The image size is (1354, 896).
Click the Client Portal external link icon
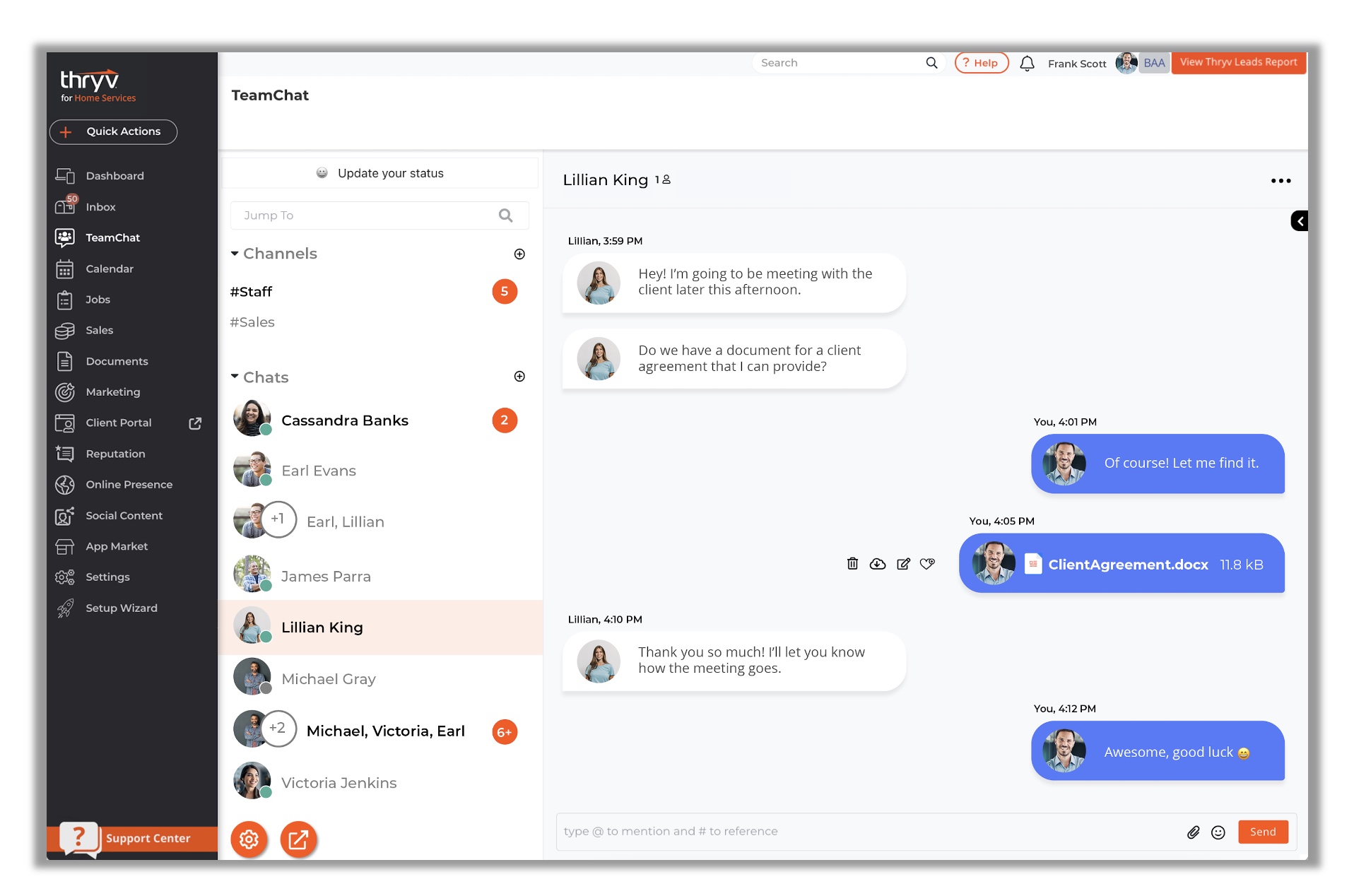tap(195, 423)
